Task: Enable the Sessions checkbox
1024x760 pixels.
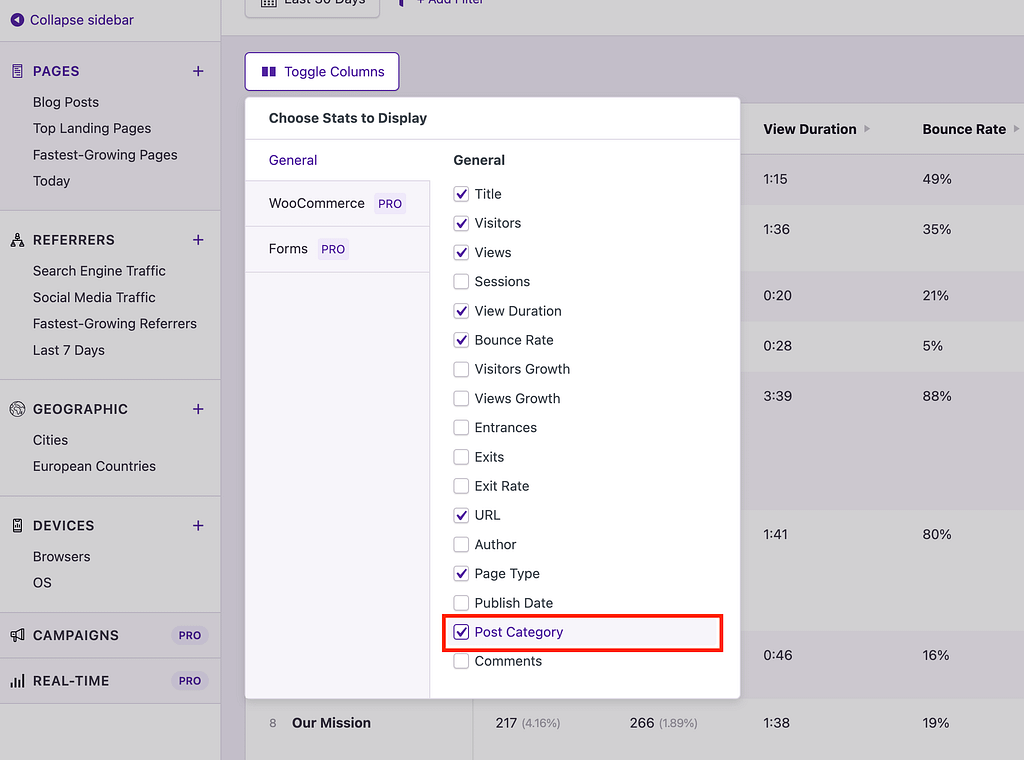Action: (x=461, y=281)
